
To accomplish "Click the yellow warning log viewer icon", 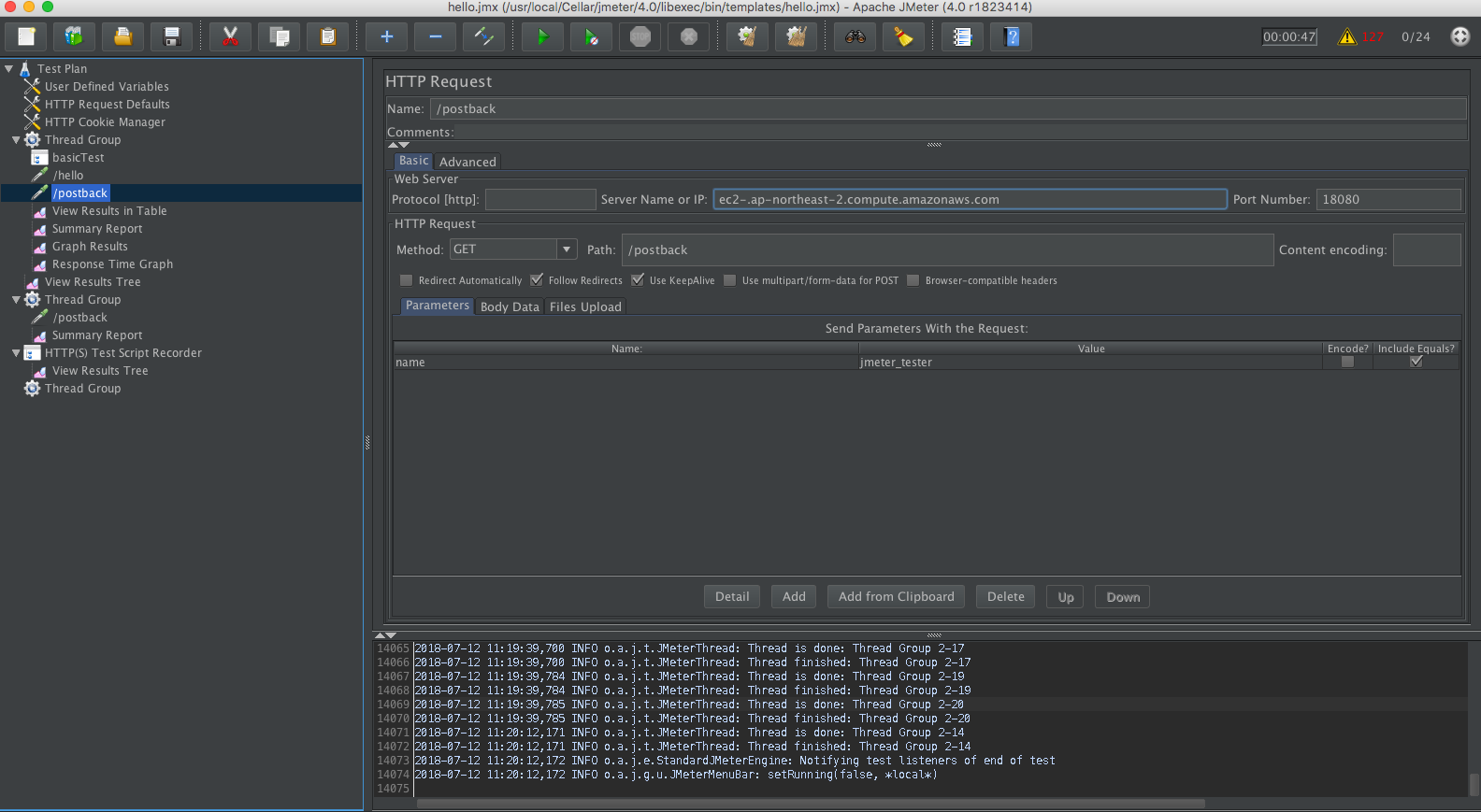I will [1347, 36].
